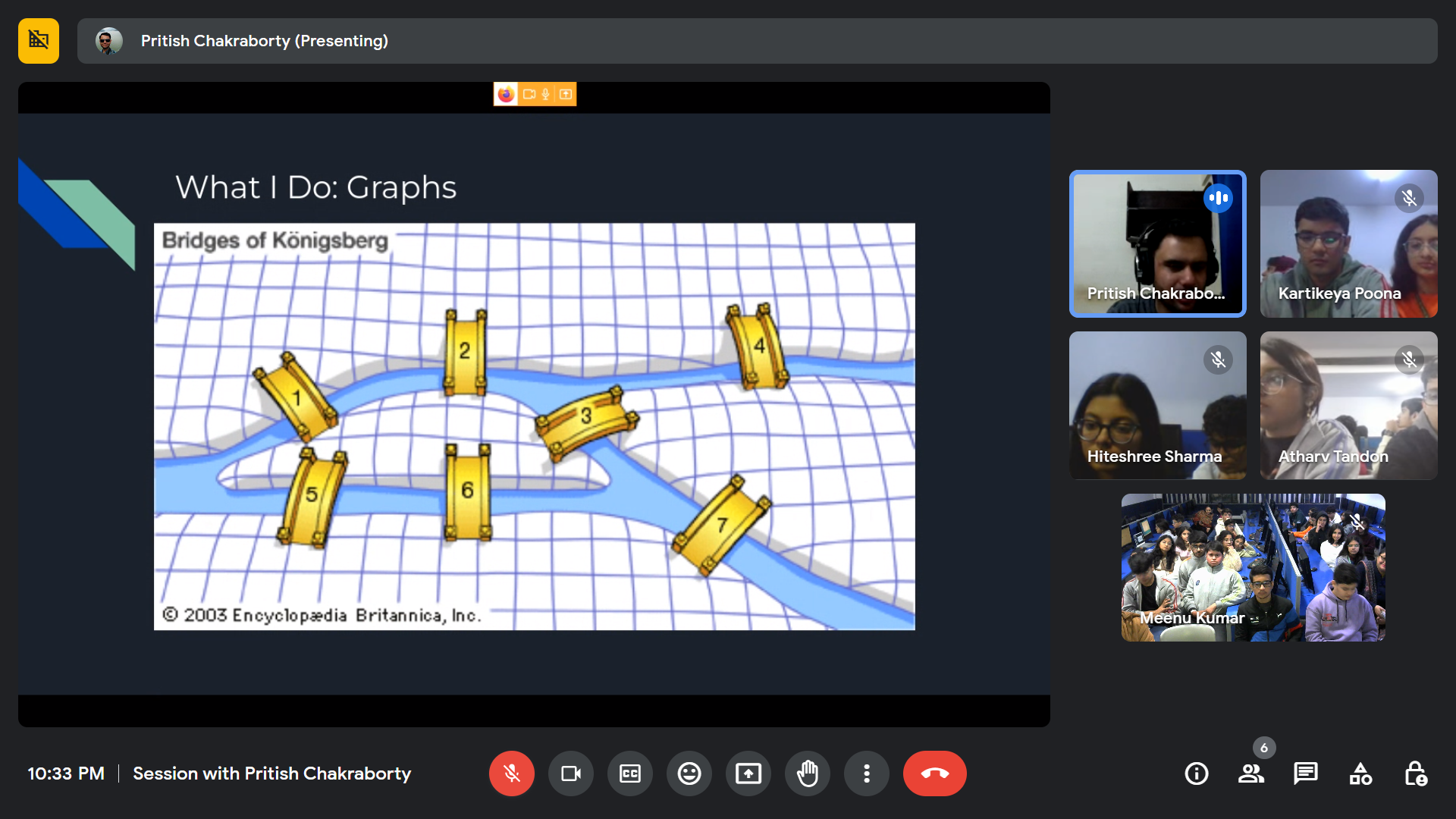Show the people list with 6 participants
1456x819 pixels.
click(1251, 773)
